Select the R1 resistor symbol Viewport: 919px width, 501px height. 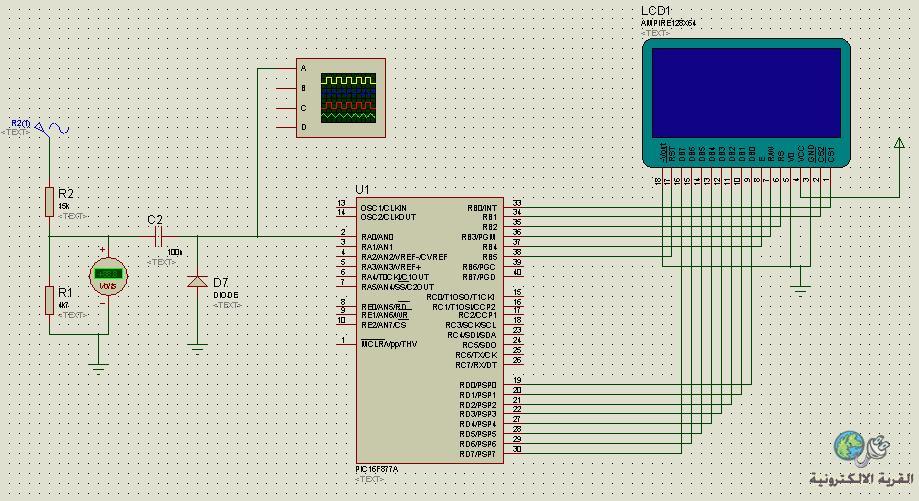(49, 300)
